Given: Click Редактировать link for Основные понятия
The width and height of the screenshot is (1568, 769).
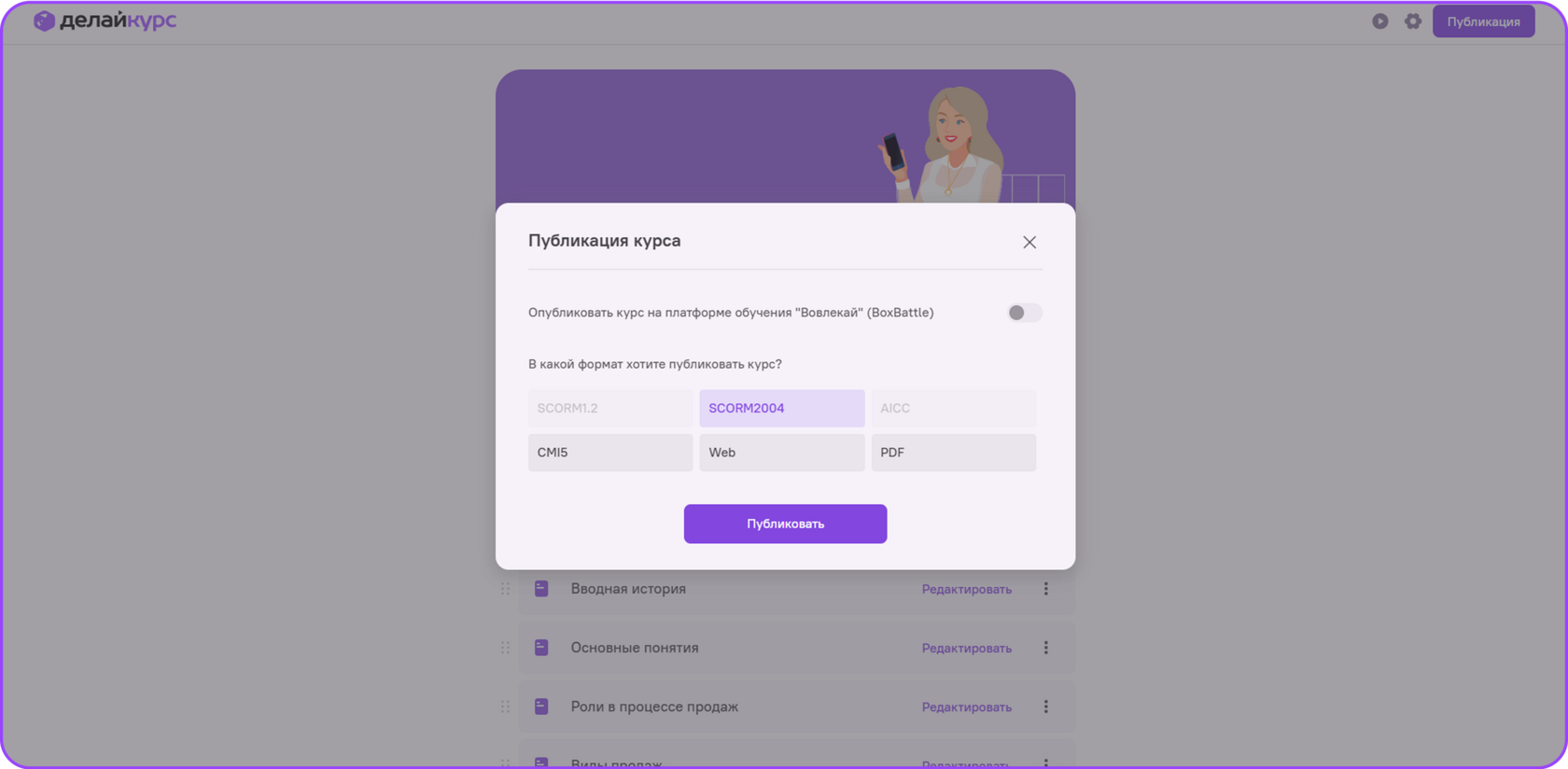Looking at the screenshot, I should point(967,648).
